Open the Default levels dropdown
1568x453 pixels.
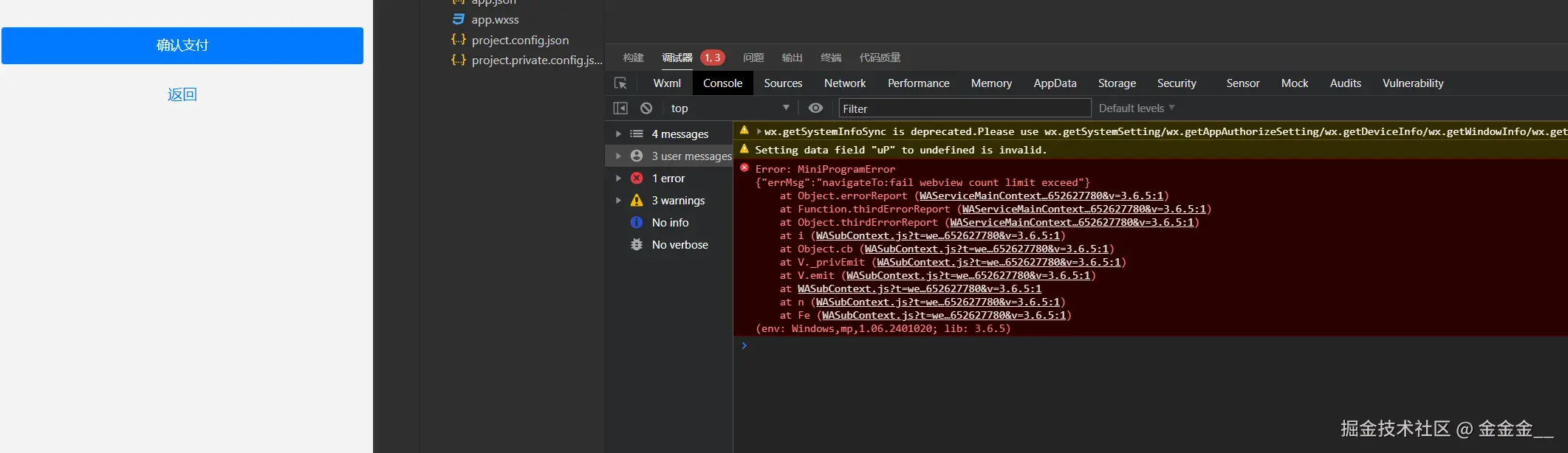tap(1136, 108)
